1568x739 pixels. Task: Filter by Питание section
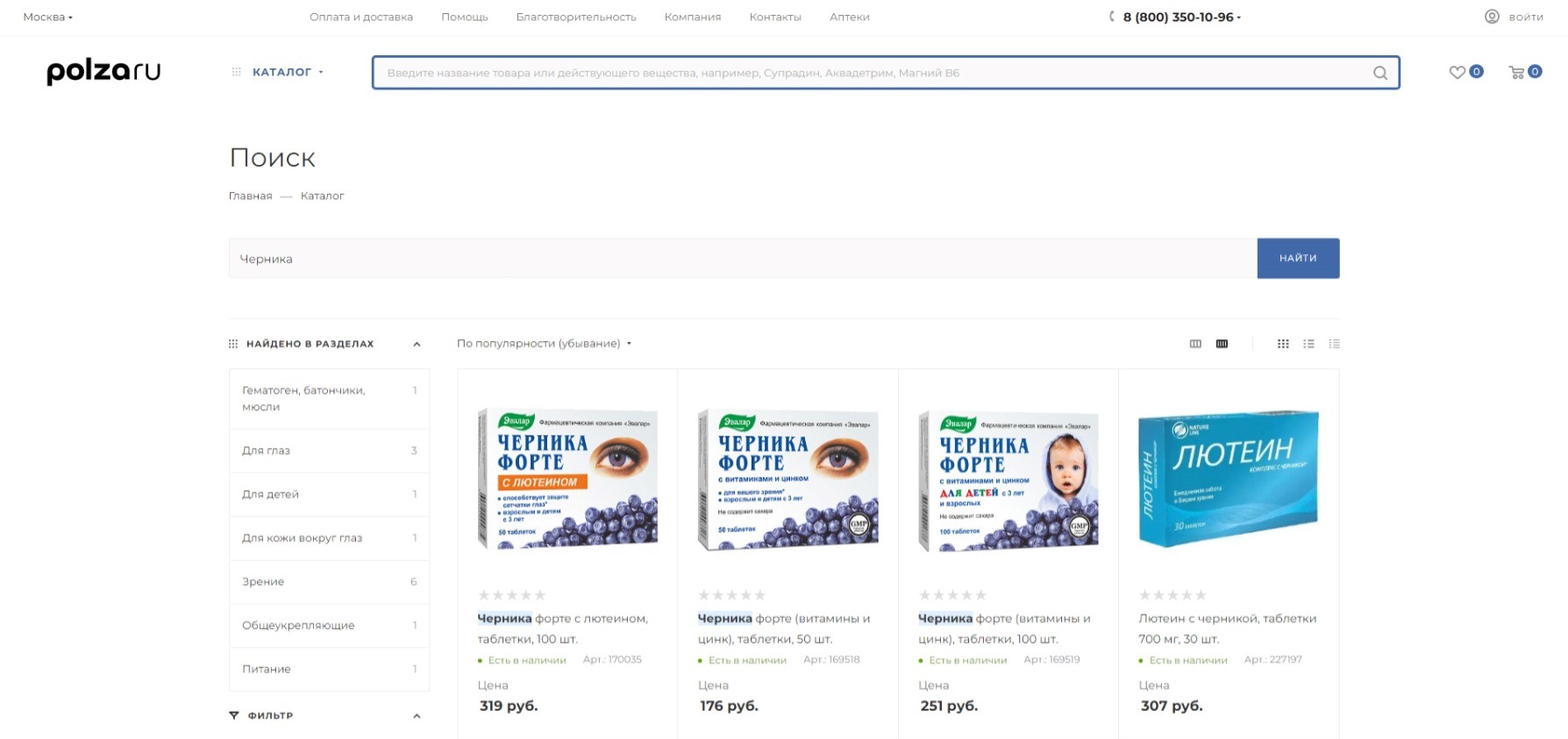[330, 669]
